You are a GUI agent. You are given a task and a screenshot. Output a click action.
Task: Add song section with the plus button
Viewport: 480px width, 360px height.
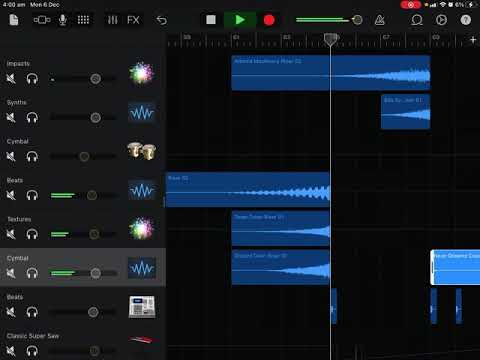coord(473,40)
